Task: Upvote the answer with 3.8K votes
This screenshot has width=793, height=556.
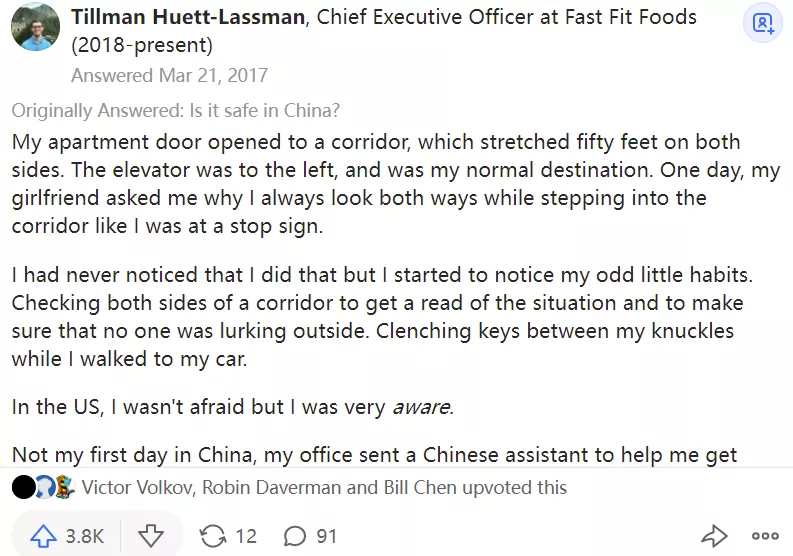Action: pyautogui.click(x=43, y=536)
